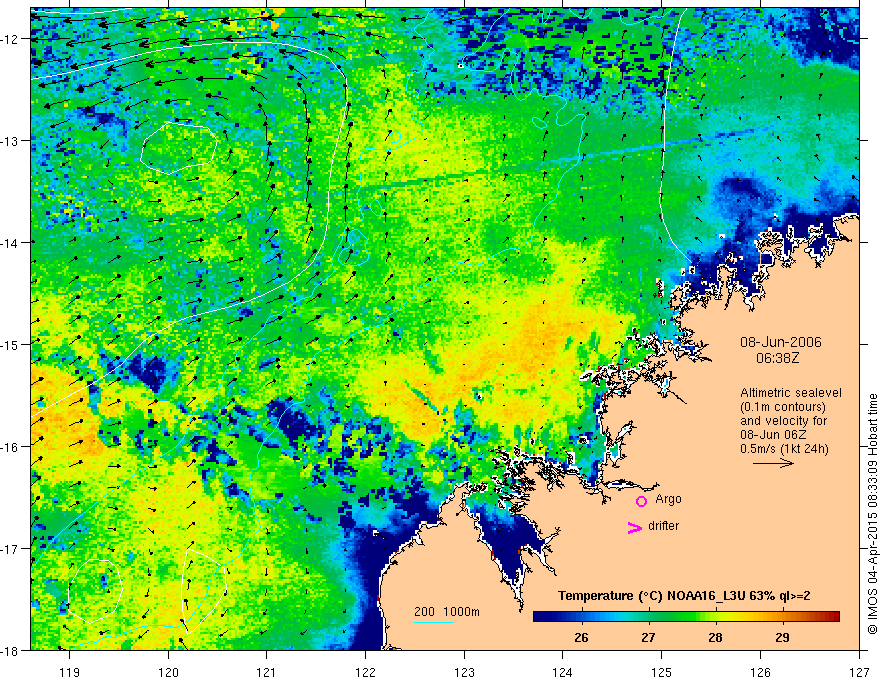Click the magenta drifter arrowhead legend symbol

click(635, 527)
